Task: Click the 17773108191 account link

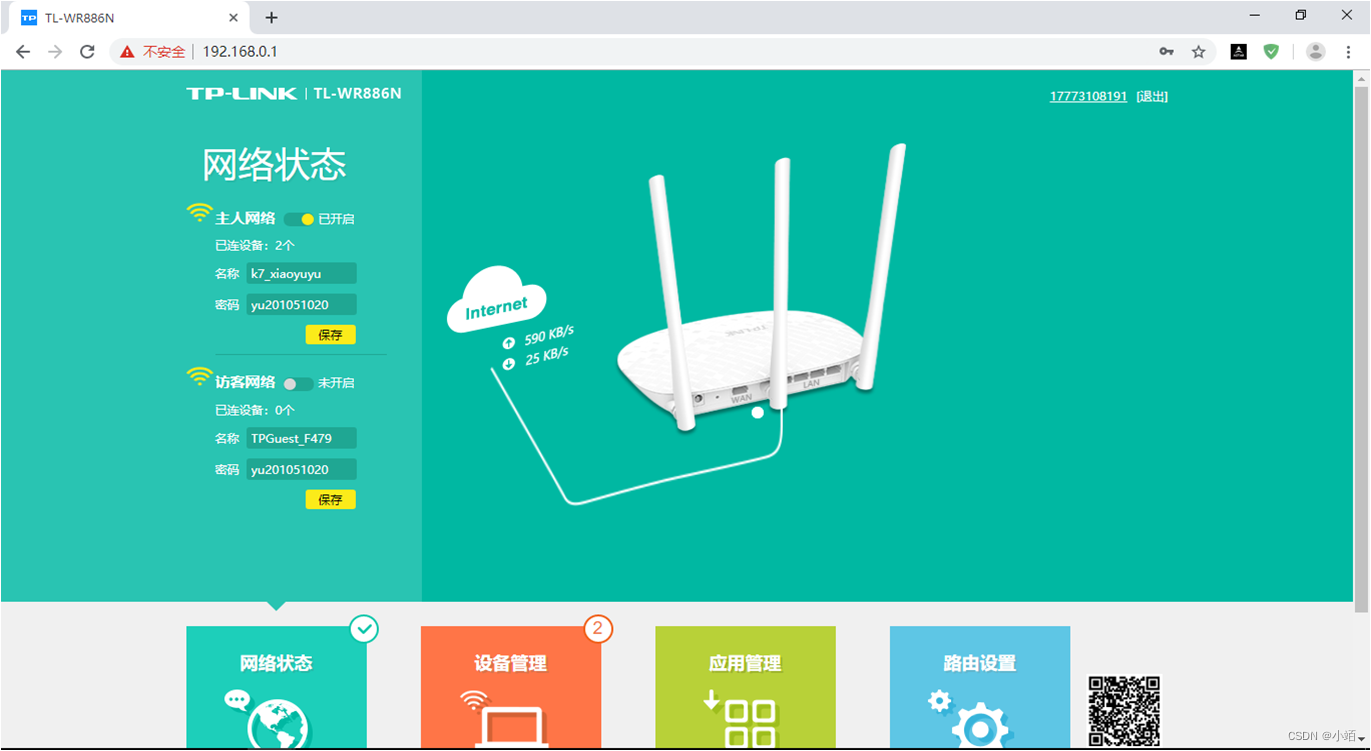Action: (x=1088, y=96)
